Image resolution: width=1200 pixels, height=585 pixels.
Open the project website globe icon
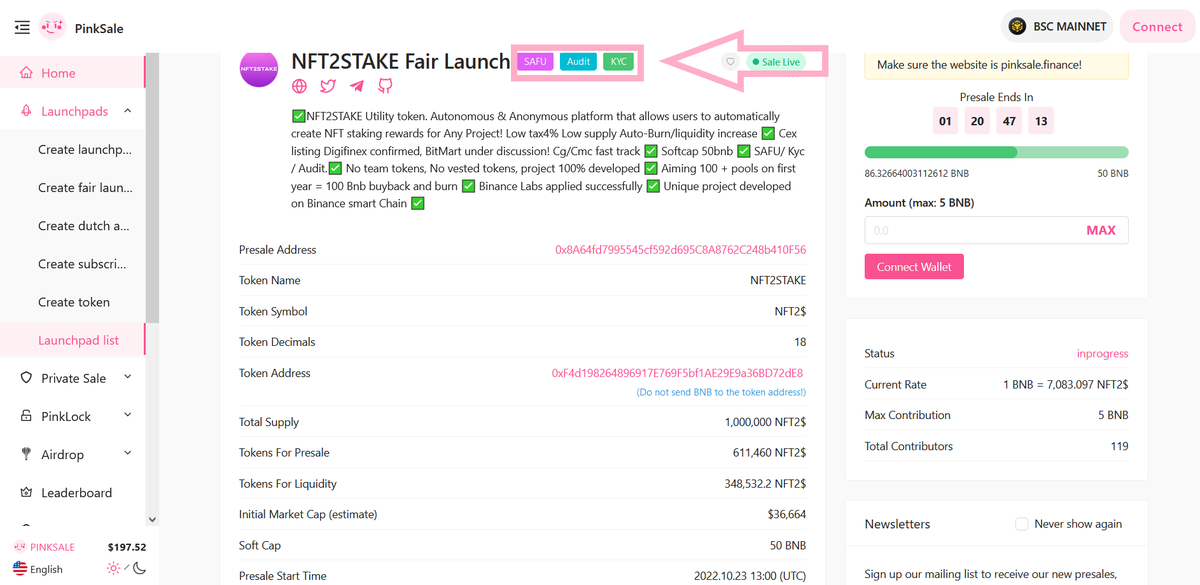300,87
